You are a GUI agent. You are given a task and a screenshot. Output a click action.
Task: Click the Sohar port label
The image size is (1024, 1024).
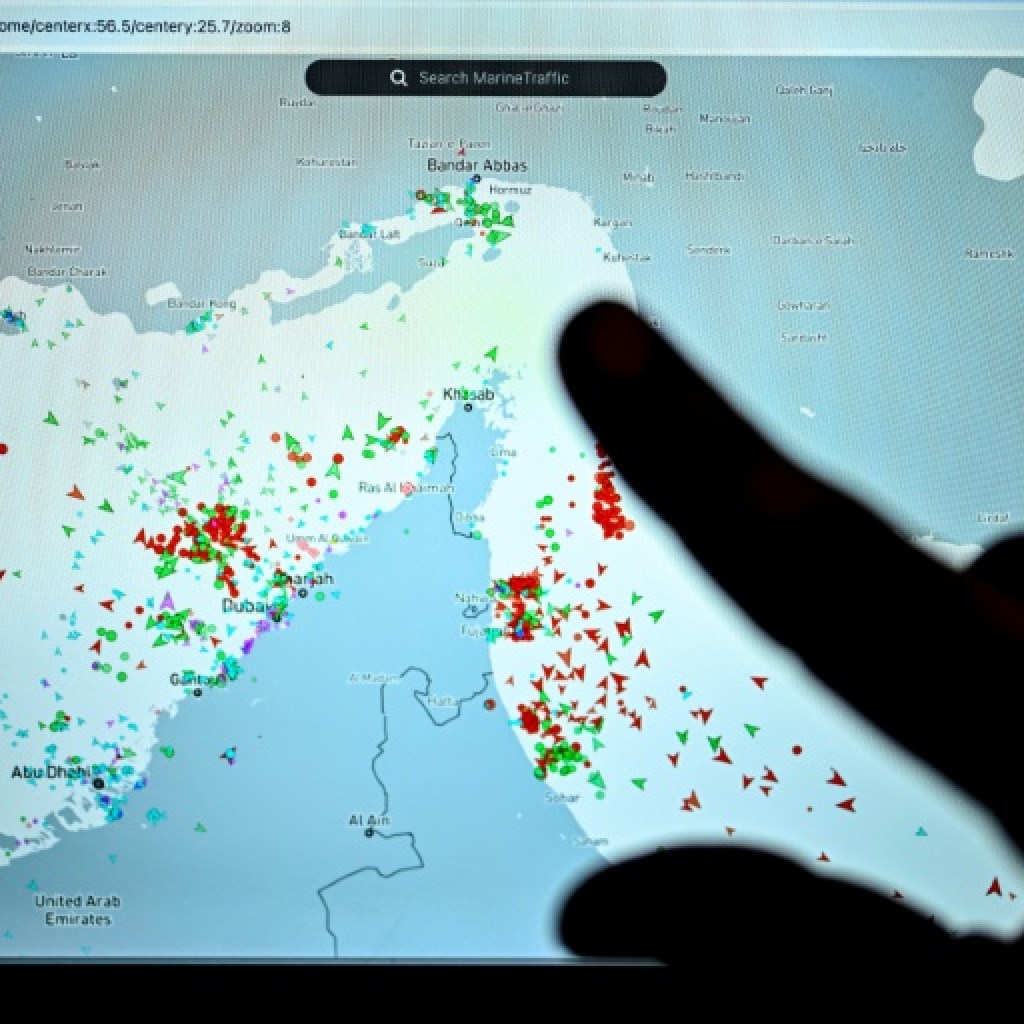pyautogui.click(x=560, y=798)
